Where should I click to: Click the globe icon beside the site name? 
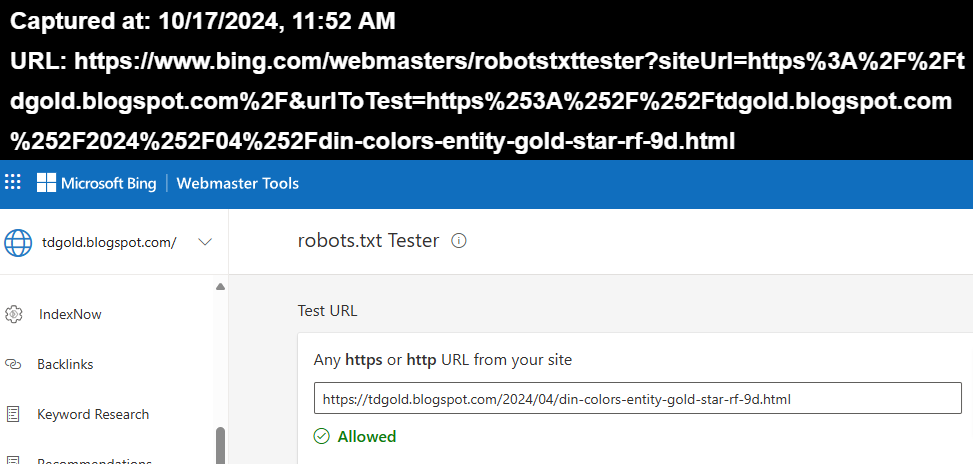tap(19, 242)
